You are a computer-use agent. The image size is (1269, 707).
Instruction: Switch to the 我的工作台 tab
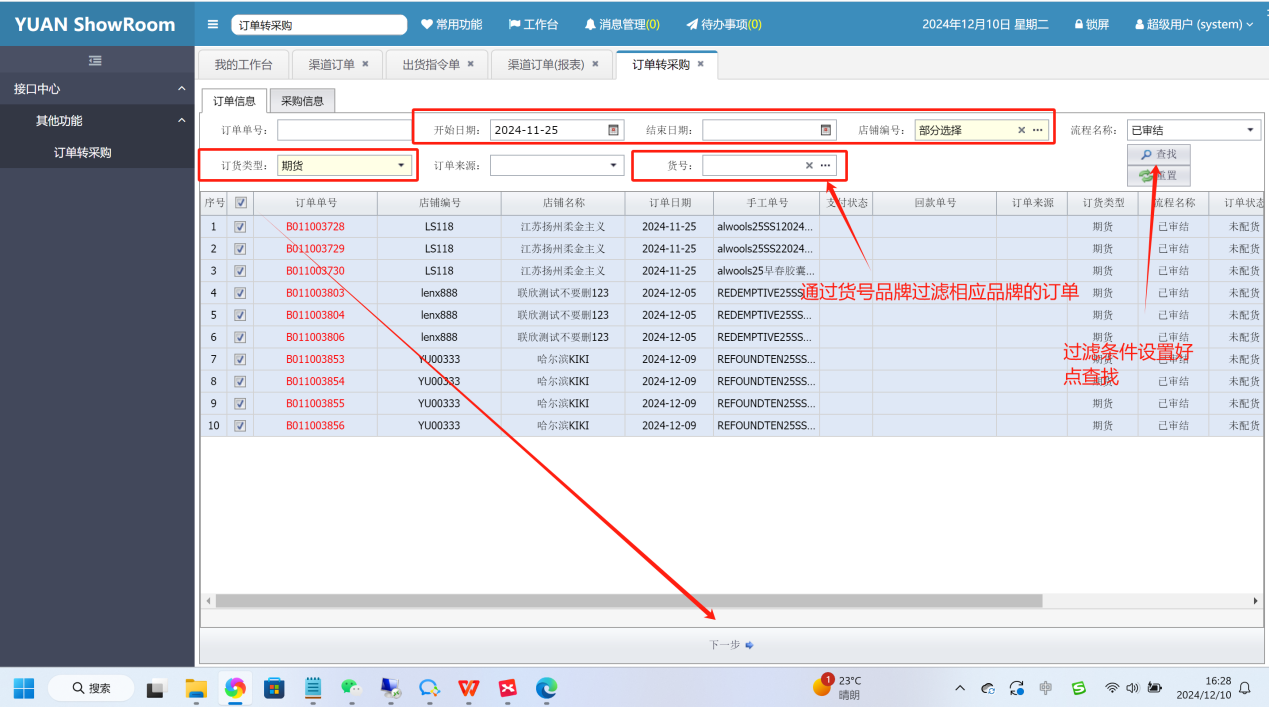coord(243,64)
